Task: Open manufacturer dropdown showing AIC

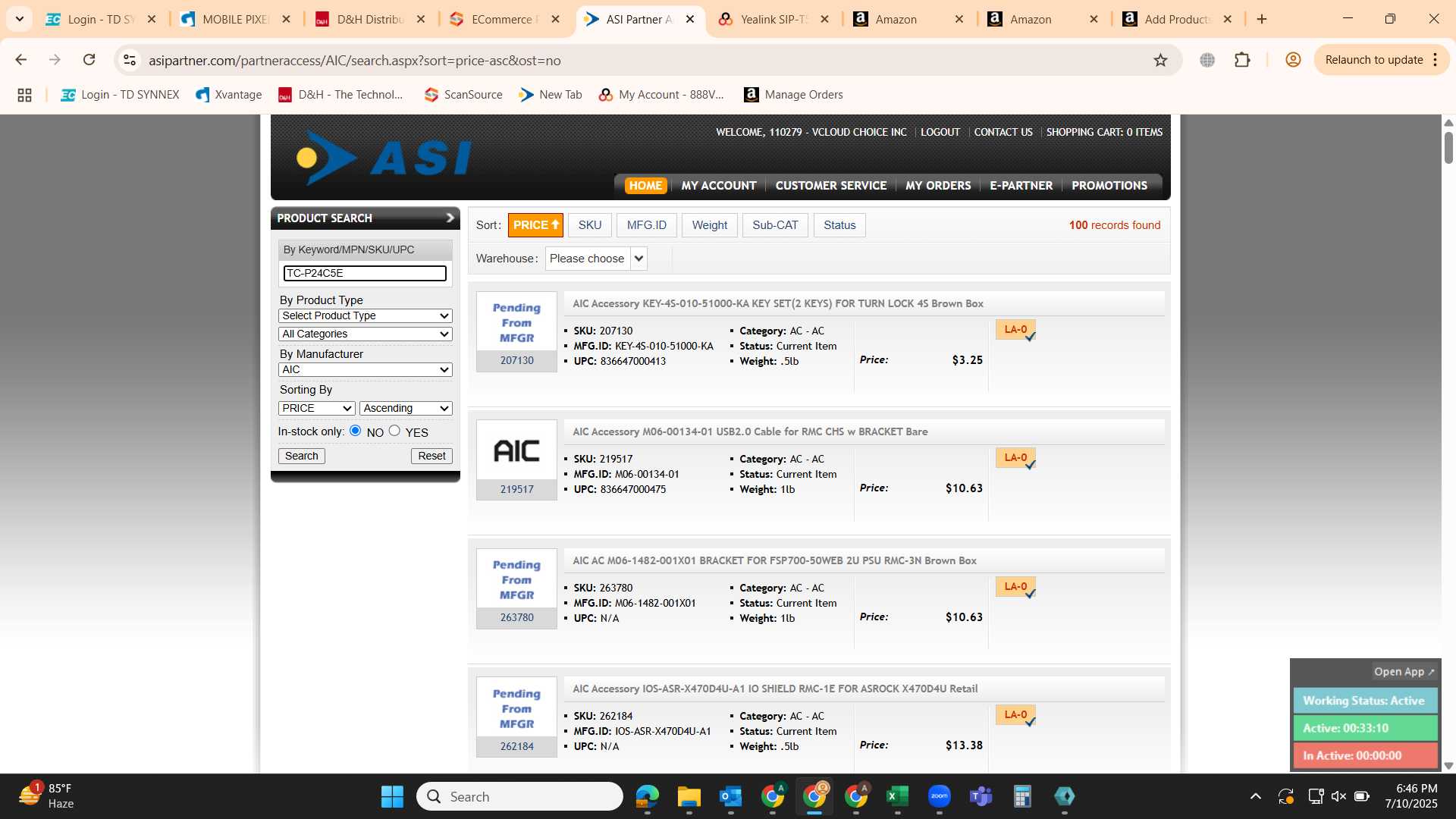Action: (x=366, y=369)
